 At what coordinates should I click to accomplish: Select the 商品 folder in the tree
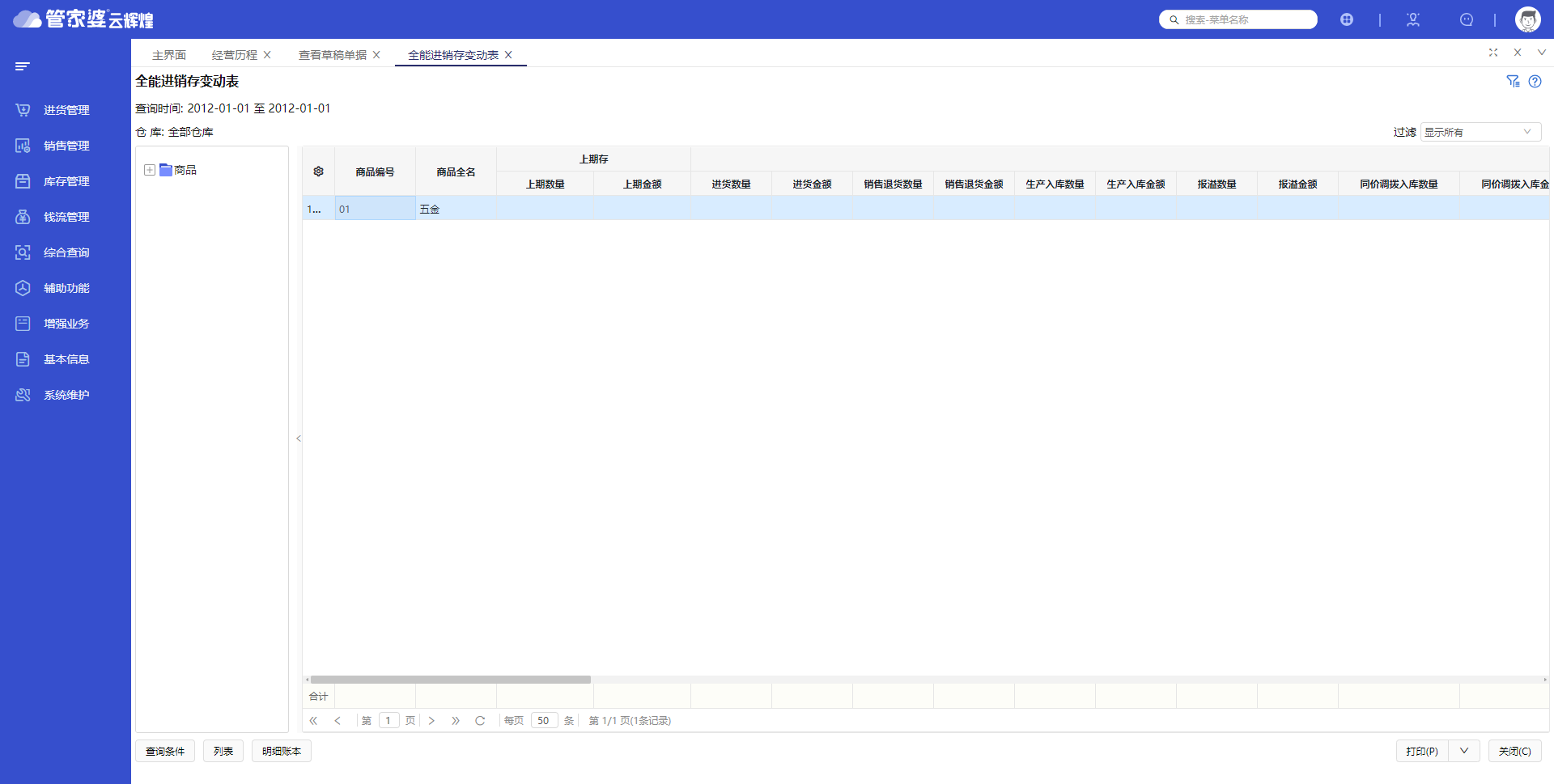coord(179,170)
